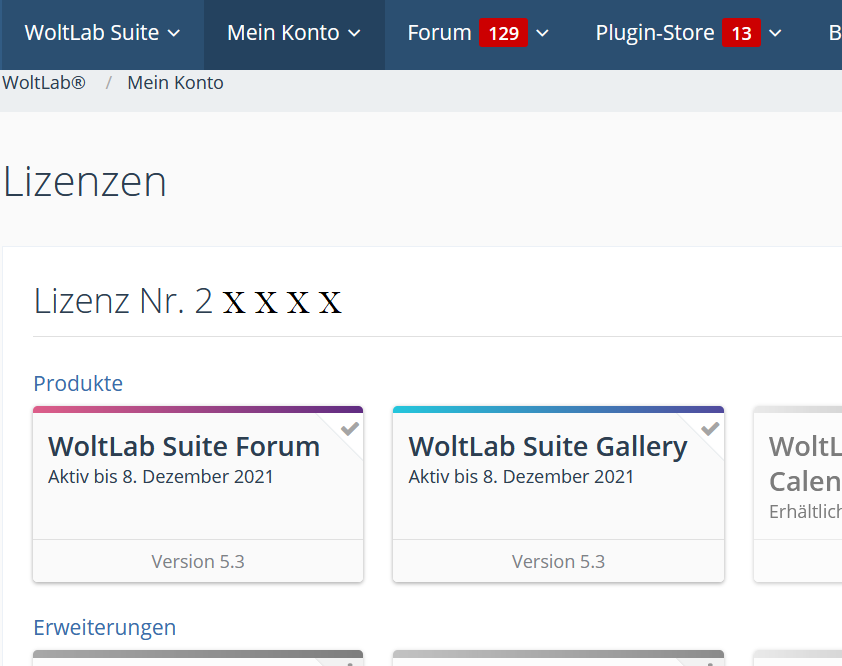The image size is (842, 666).
Task: Open the Forum navigation item
Action: tap(439, 33)
